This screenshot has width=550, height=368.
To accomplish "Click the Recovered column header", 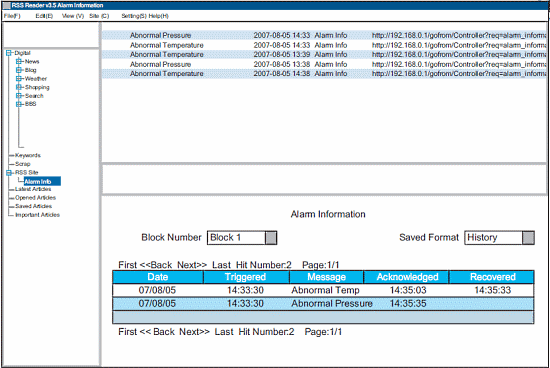I will click(x=492, y=277).
